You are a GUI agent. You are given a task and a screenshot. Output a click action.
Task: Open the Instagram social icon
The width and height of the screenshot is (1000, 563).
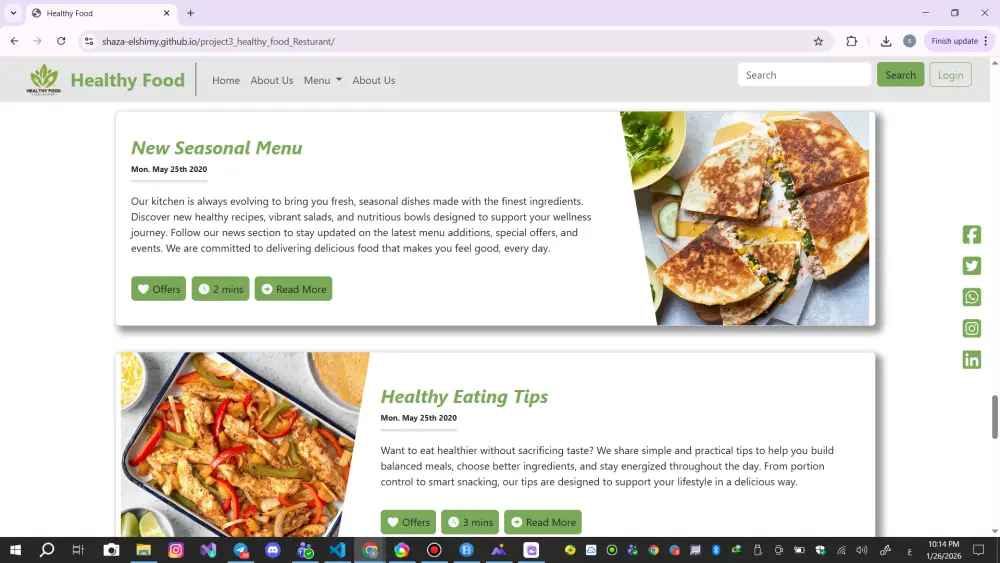tap(971, 328)
